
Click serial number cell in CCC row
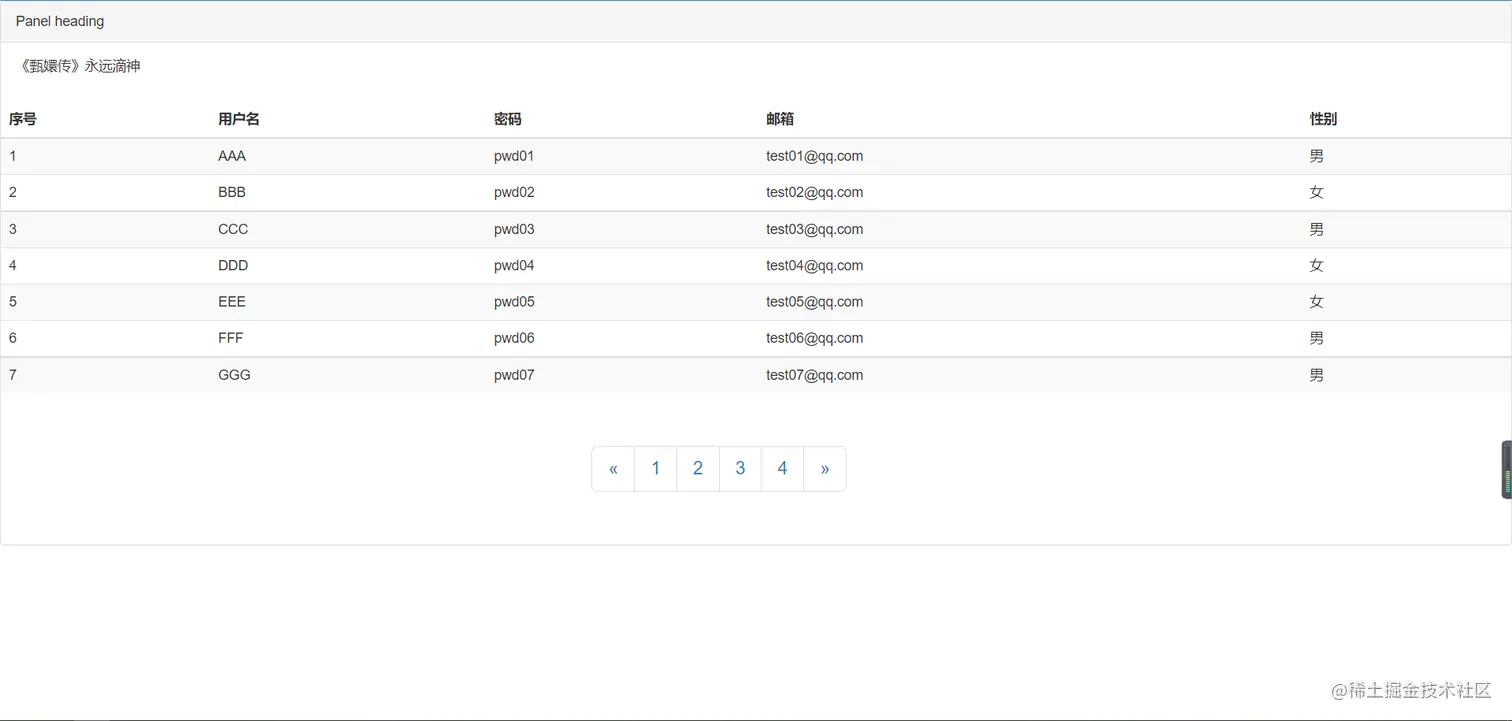pyautogui.click(x=13, y=229)
